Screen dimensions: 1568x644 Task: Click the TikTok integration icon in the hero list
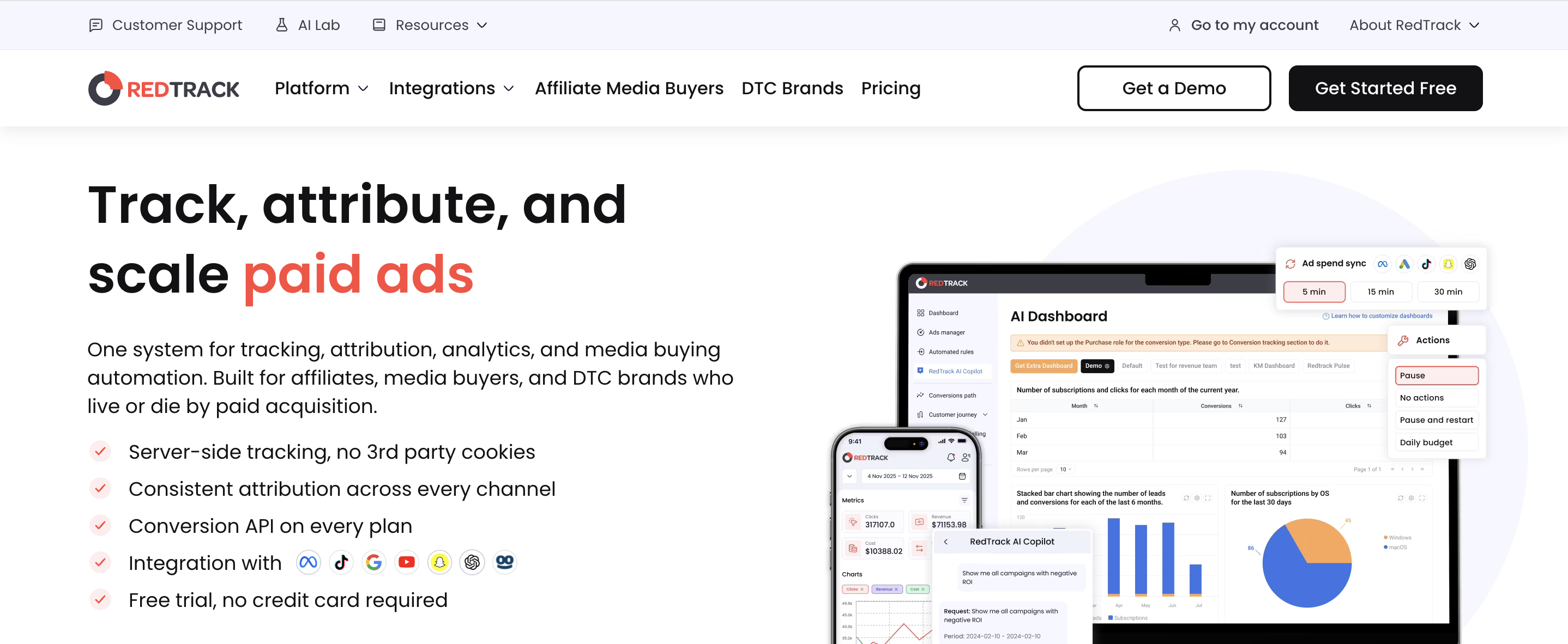click(x=341, y=562)
